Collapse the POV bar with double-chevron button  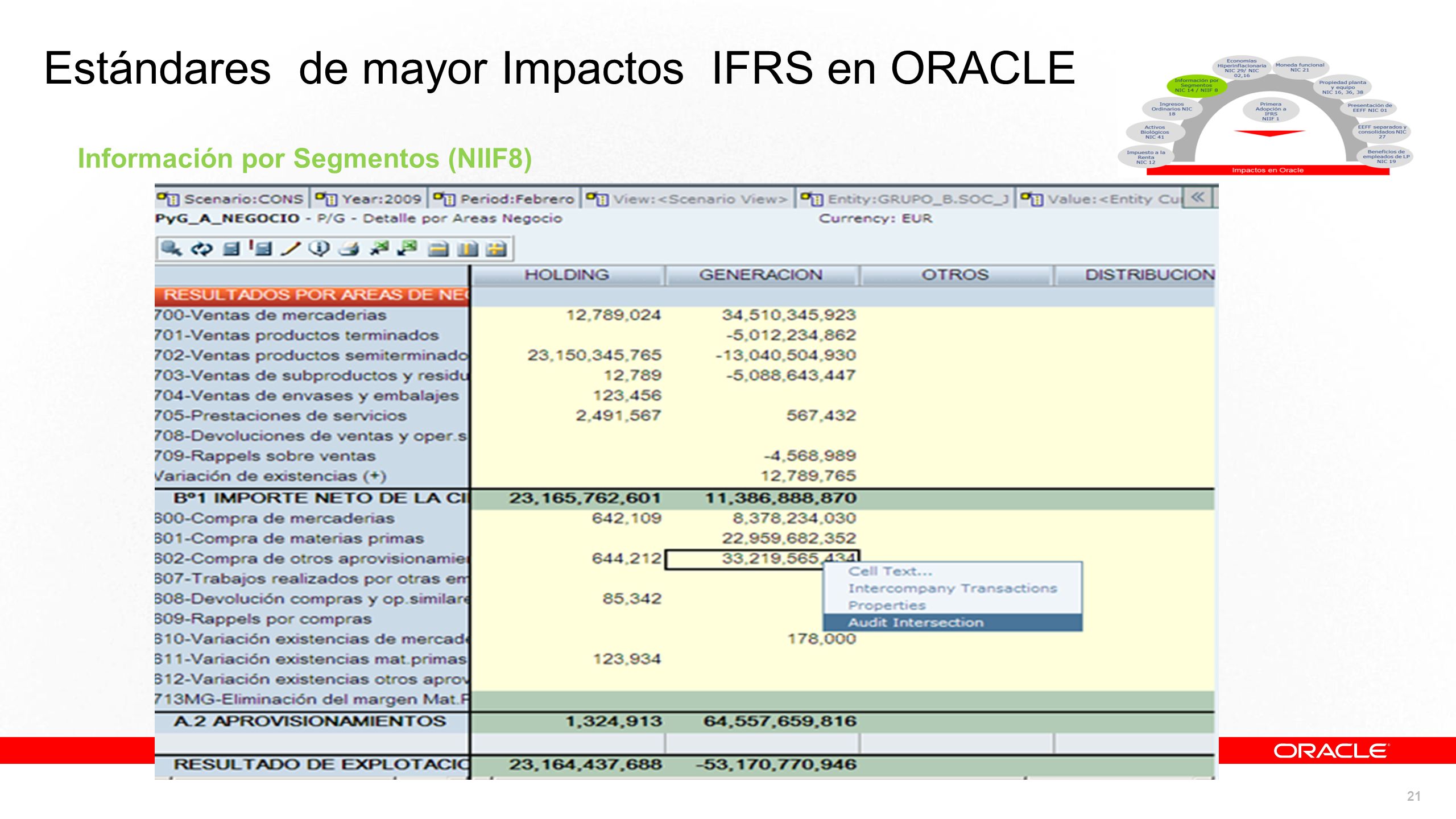pyautogui.click(x=1198, y=198)
